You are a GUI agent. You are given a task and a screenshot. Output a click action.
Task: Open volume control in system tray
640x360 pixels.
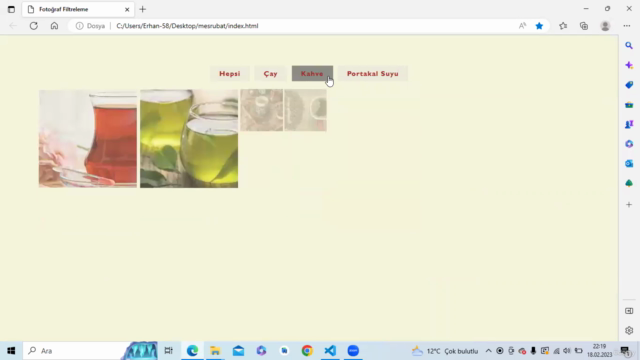tap(567, 351)
